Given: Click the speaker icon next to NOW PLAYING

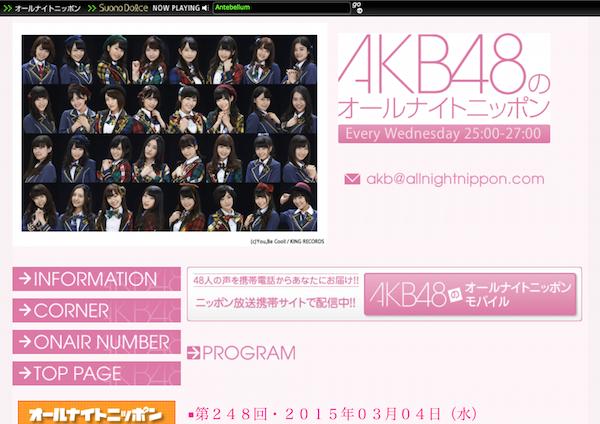Looking at the screenshot, I should pyautogui.click(x=205, y=8).
